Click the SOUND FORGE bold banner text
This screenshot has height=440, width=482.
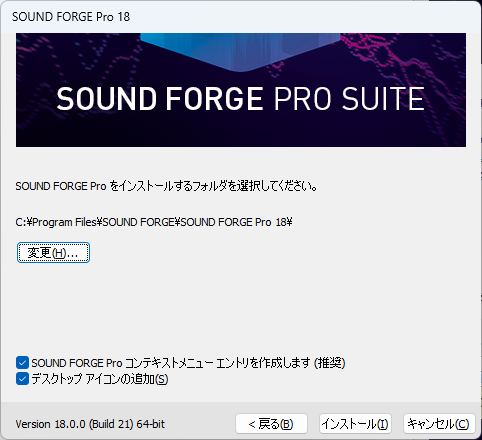point(160,99)
